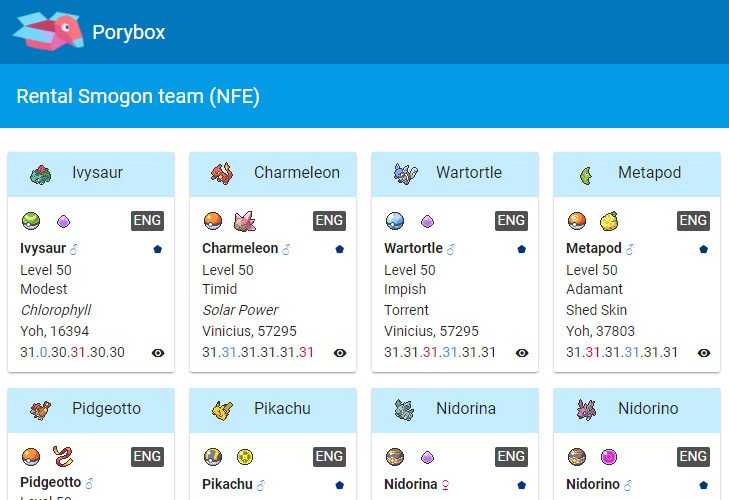The height and width of the screenshot is (500, 729).
Task: Open the Nidorina card header
Action: (x=455, y=408)
